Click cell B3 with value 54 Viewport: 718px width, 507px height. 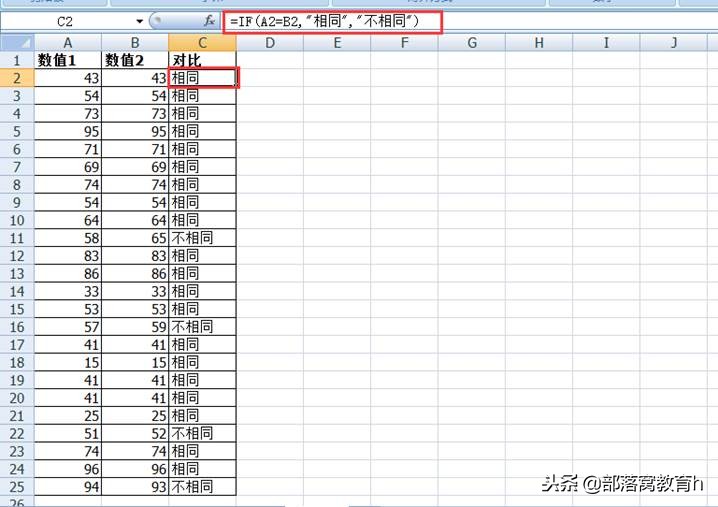tap(135, 96)
